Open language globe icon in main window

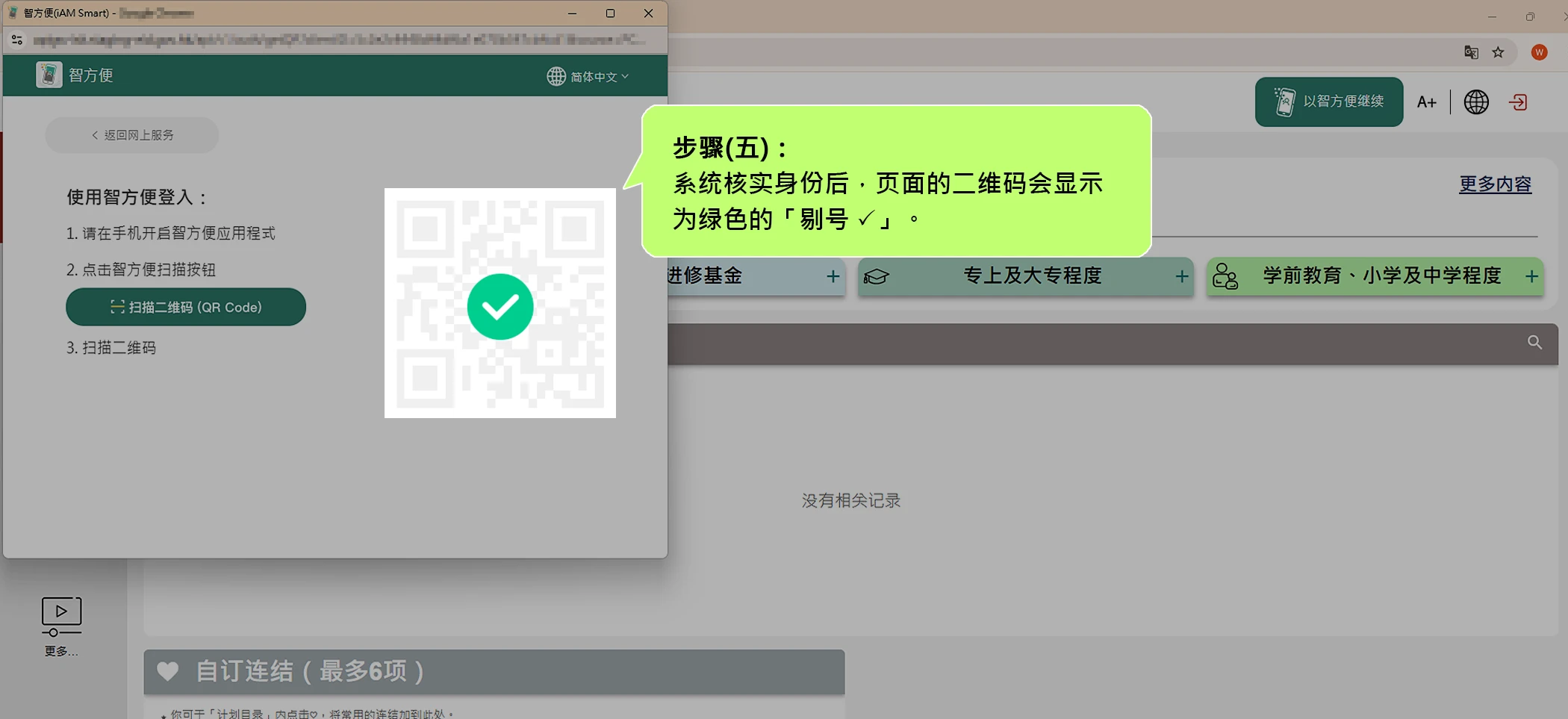[1476, 102]
